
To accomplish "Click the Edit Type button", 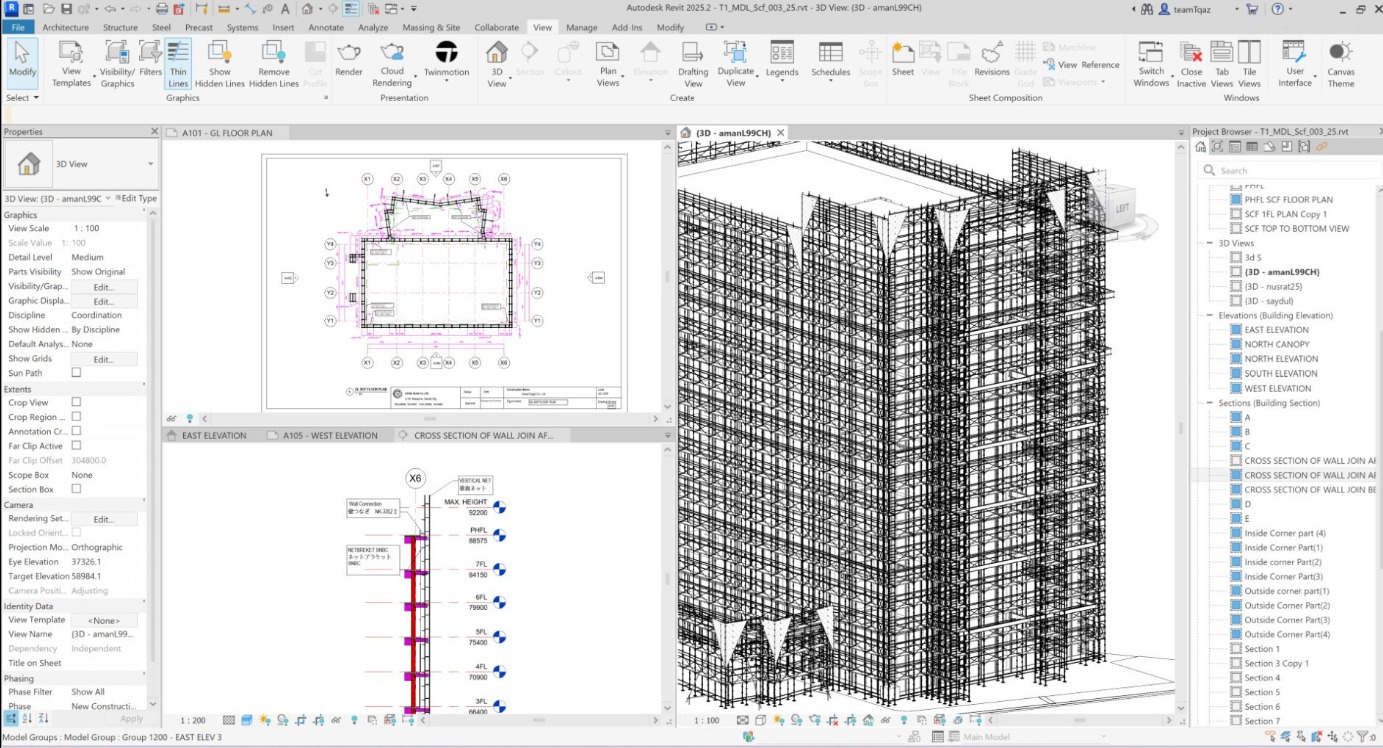I will 136,198.
